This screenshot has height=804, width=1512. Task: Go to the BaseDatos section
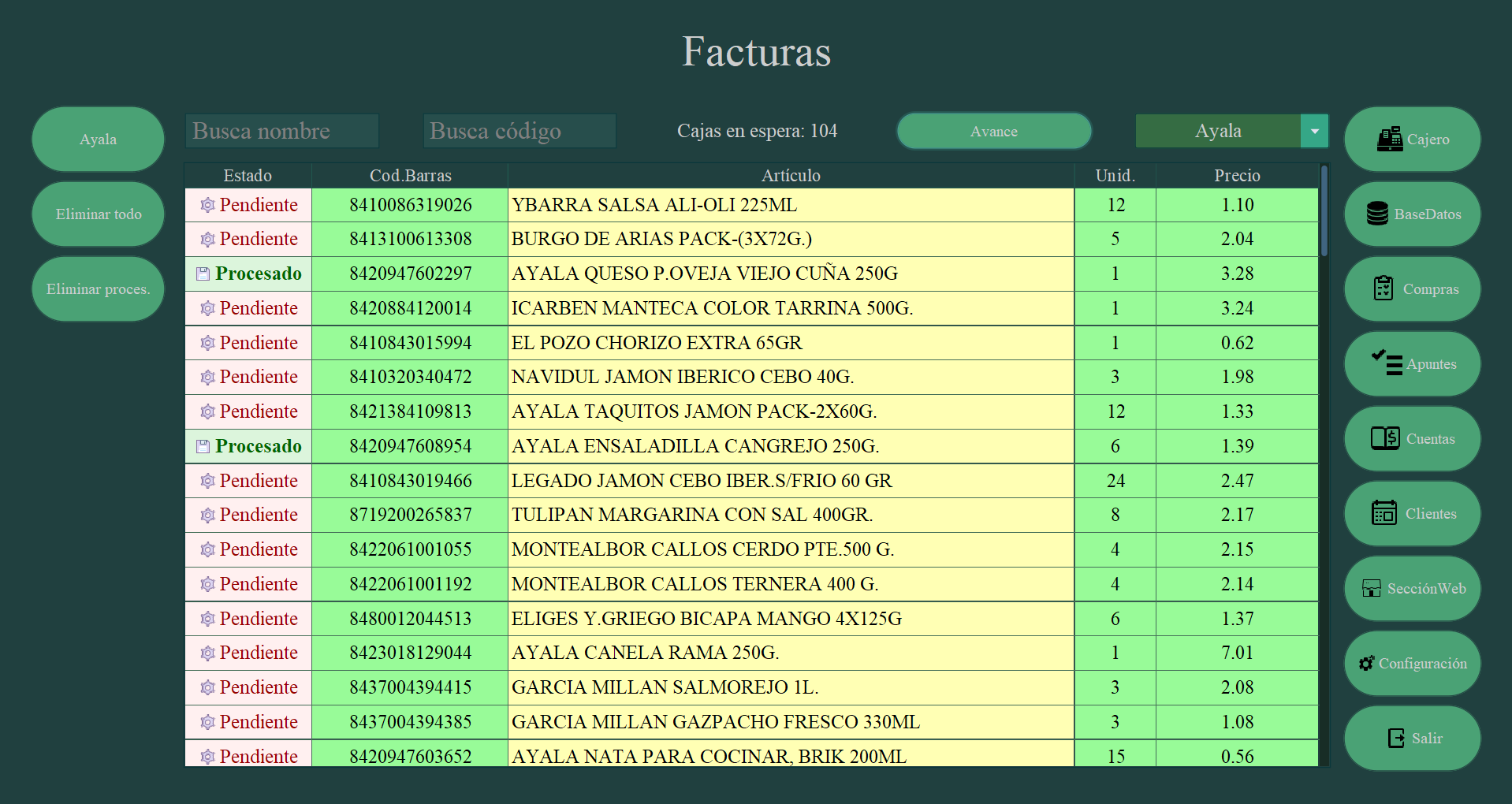[1412, 214]
